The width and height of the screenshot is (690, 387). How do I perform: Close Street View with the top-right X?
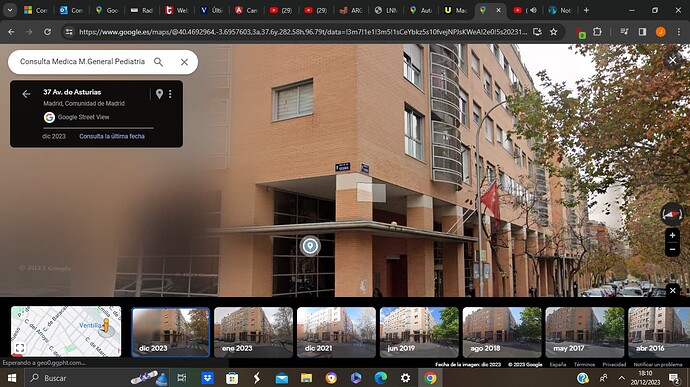tap(672, 60)
